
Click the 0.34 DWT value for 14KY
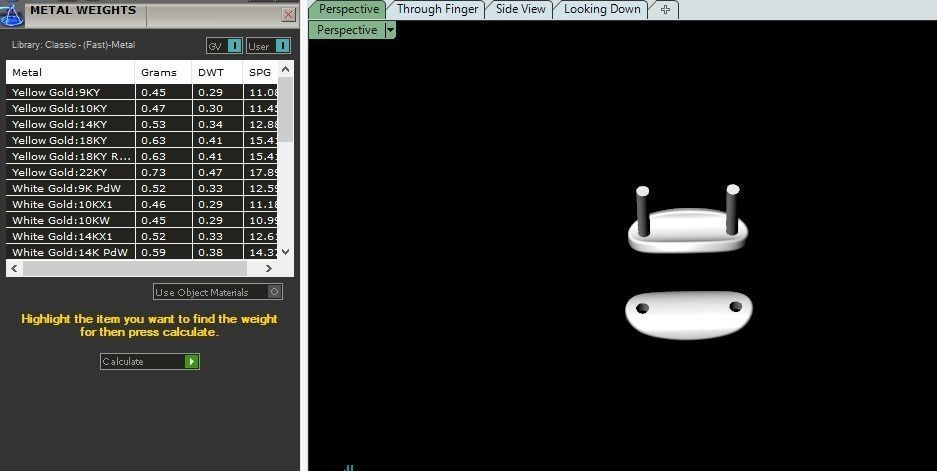click(x=210, y=124)
